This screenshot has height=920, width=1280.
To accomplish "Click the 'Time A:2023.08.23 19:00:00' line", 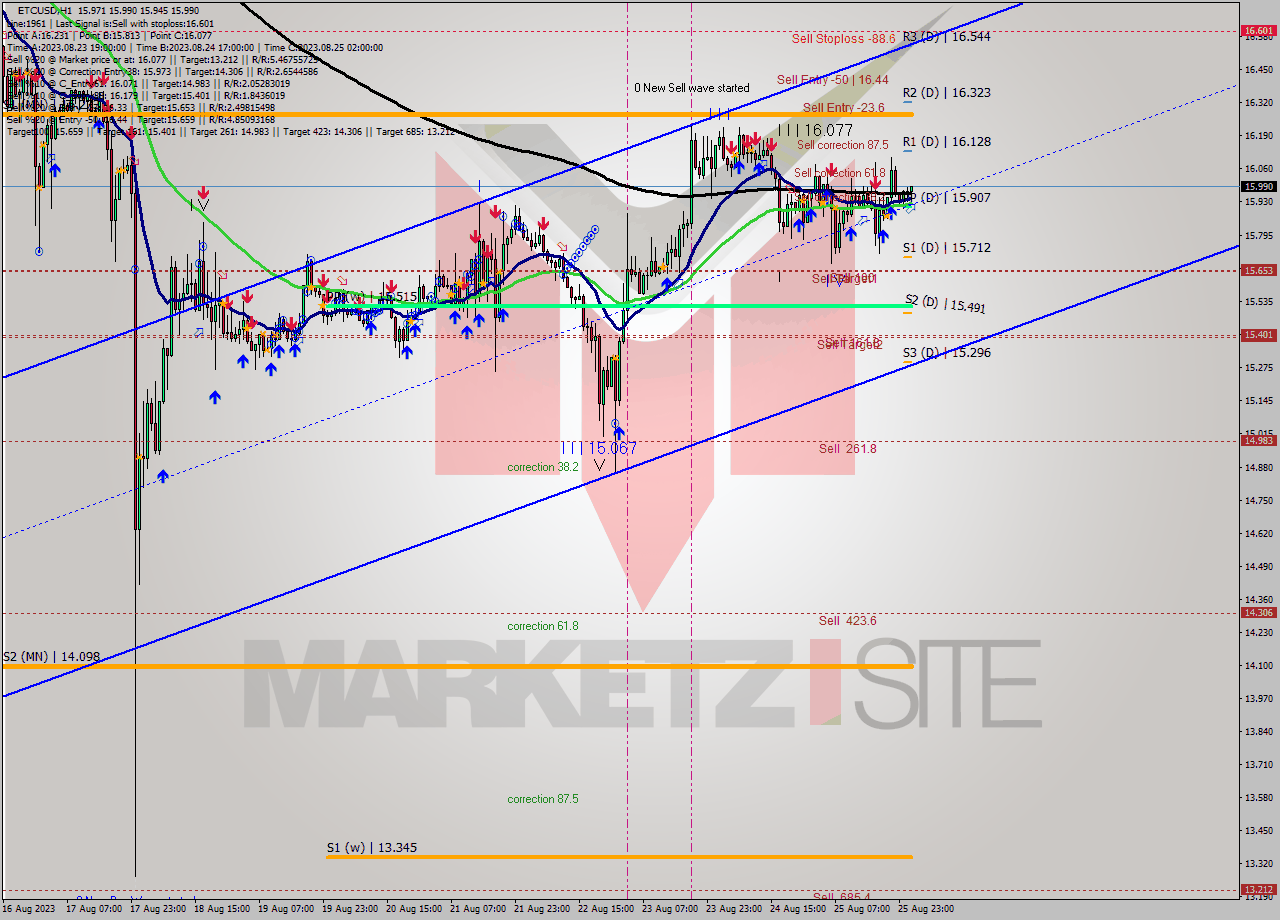I will (x=68, y=47).
